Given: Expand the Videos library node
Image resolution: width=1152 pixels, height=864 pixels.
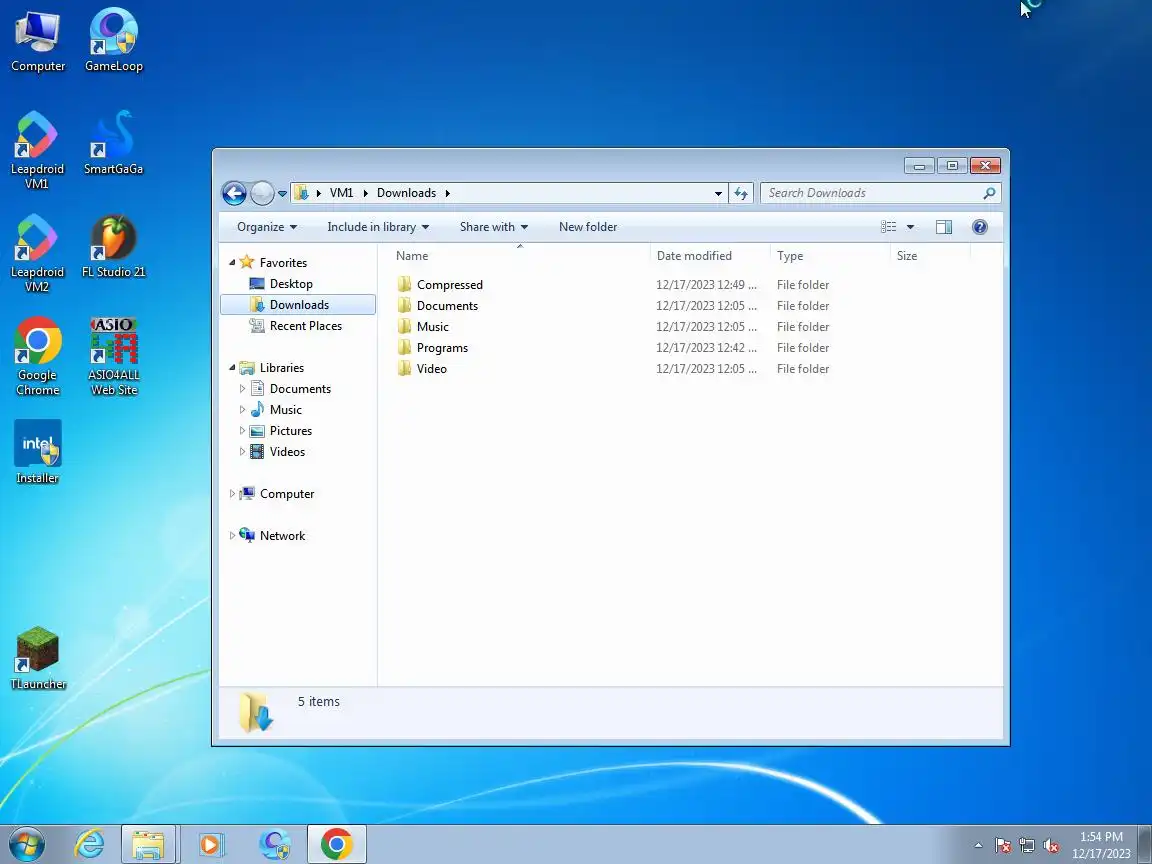Looking at the screenshot, I should [x=242, y=452].
